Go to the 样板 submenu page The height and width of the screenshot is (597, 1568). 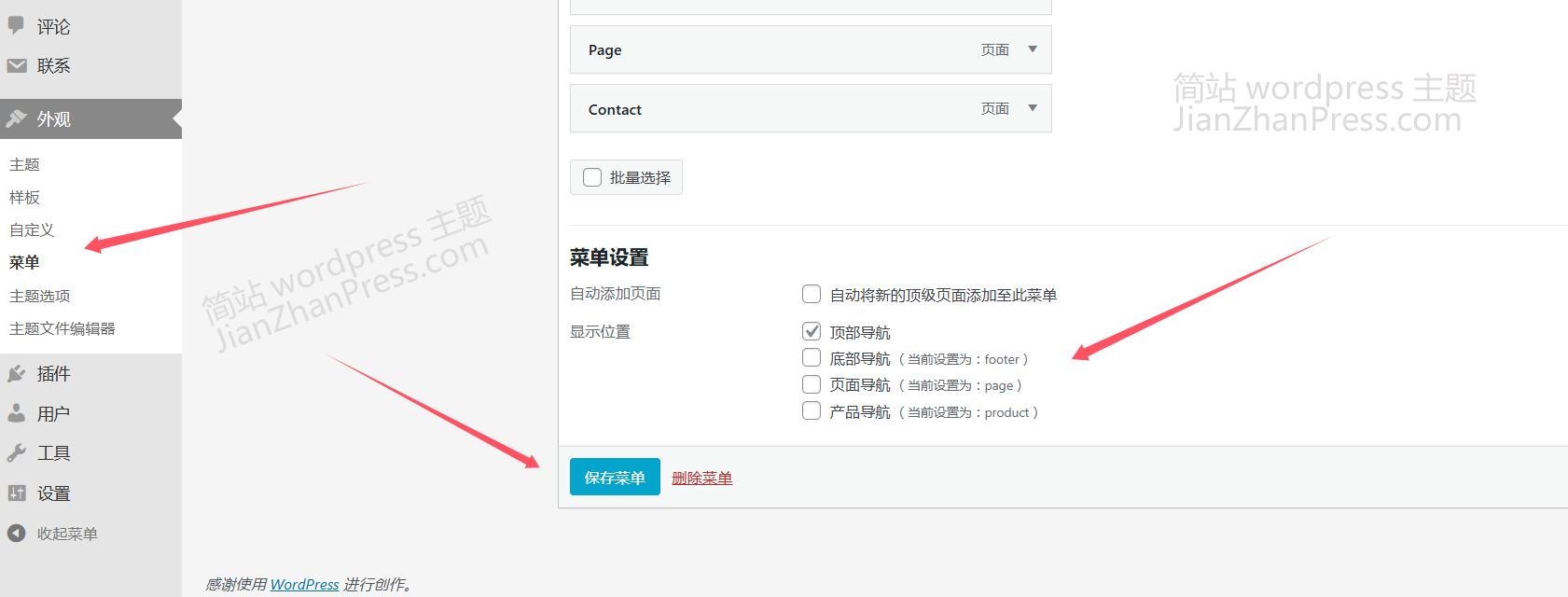[x=24, y=197]
